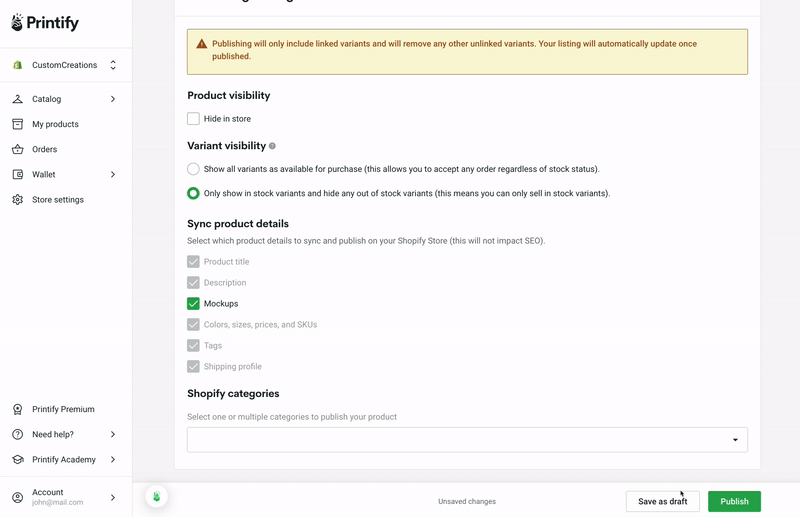Open Catalog via hanger icon

17,99
